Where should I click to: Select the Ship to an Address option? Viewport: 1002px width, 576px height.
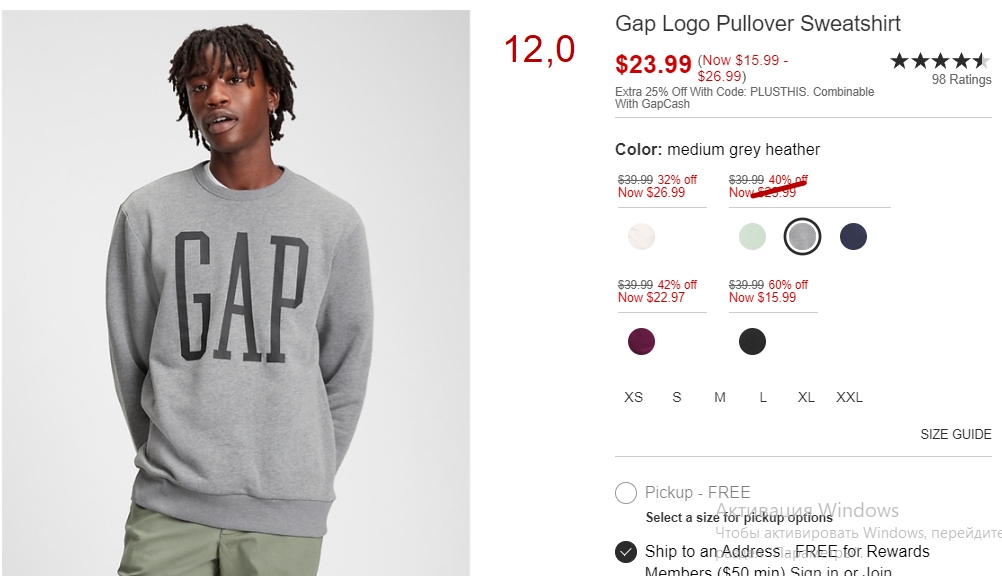626,552
